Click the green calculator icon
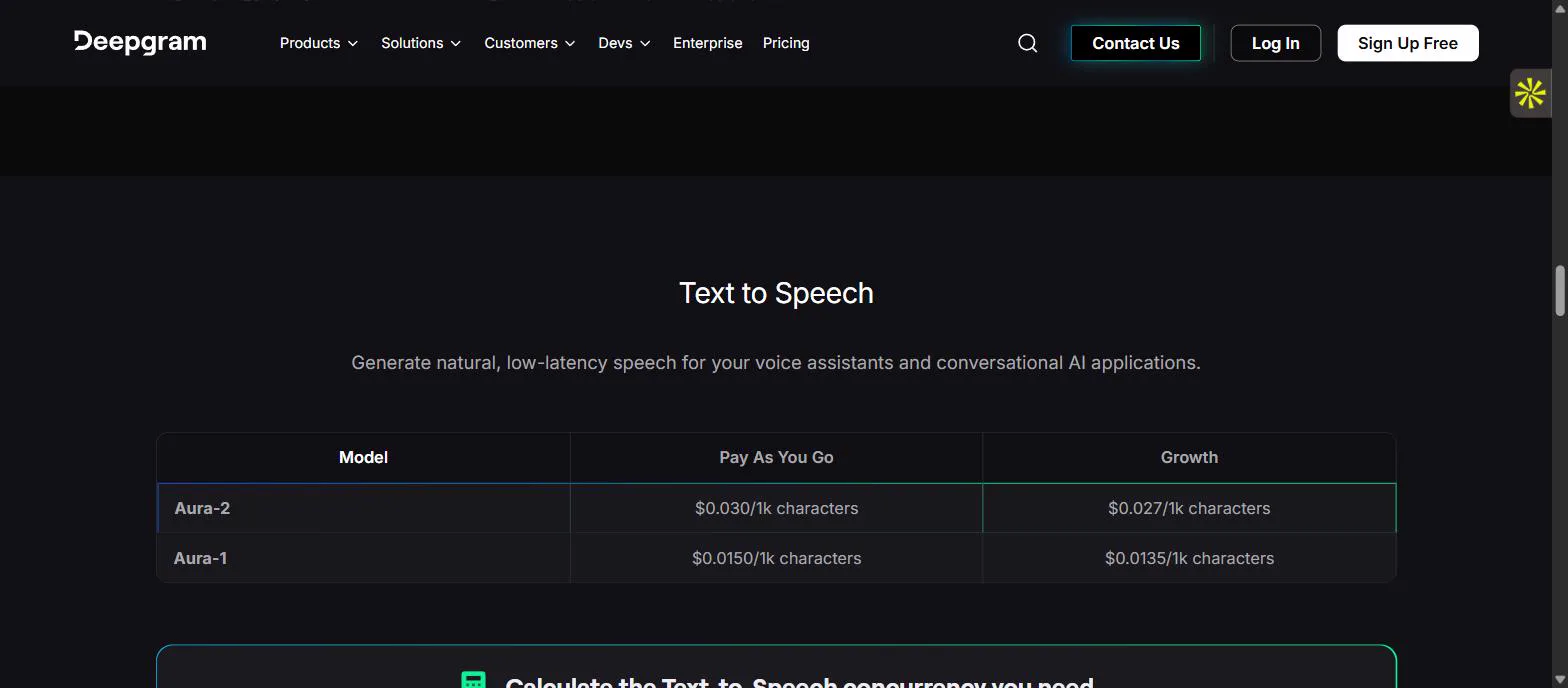The image size is (1568, 688). pos(473,680)
